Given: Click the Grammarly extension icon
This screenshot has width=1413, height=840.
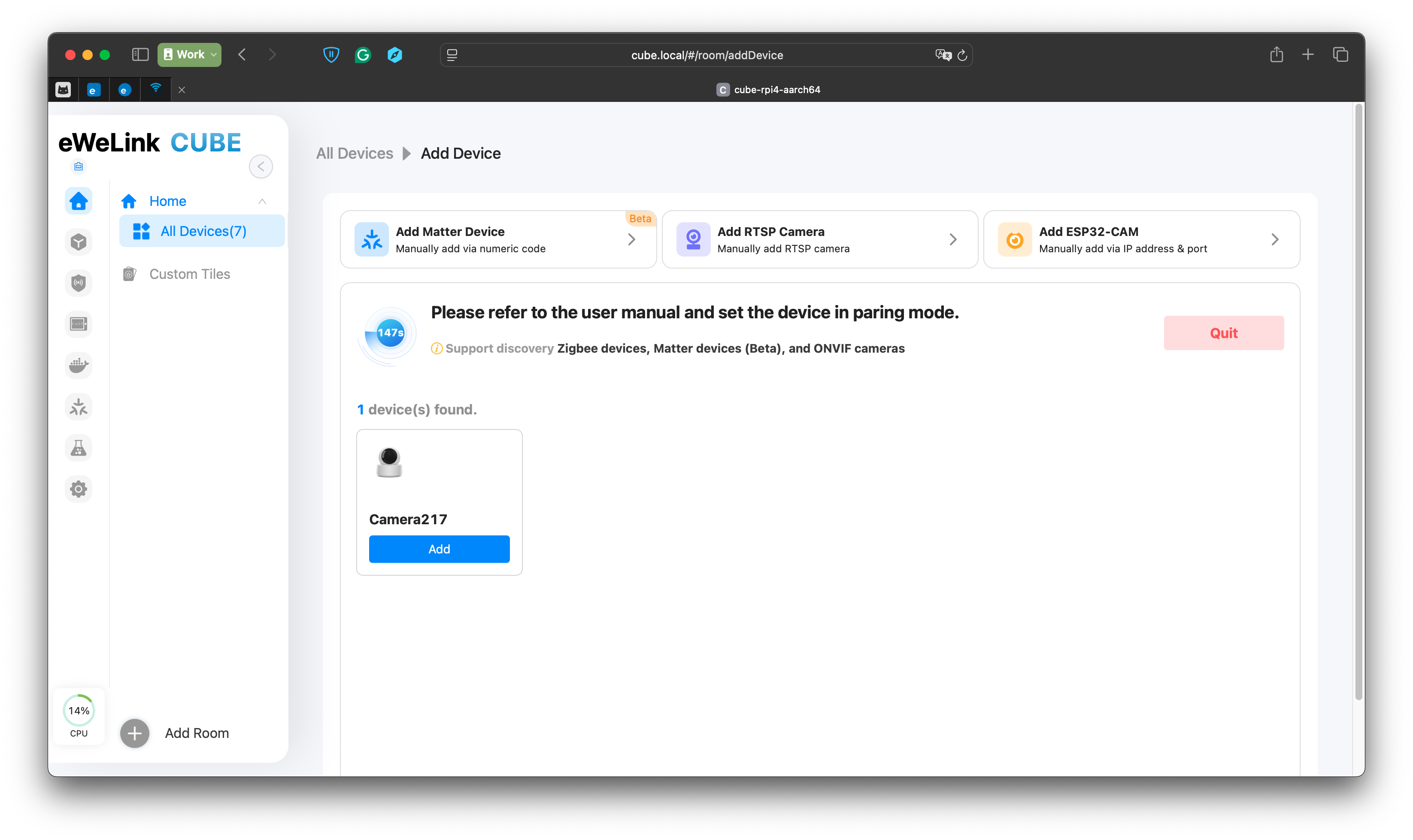Looking at the screenshot, I should tap(363, 55).
